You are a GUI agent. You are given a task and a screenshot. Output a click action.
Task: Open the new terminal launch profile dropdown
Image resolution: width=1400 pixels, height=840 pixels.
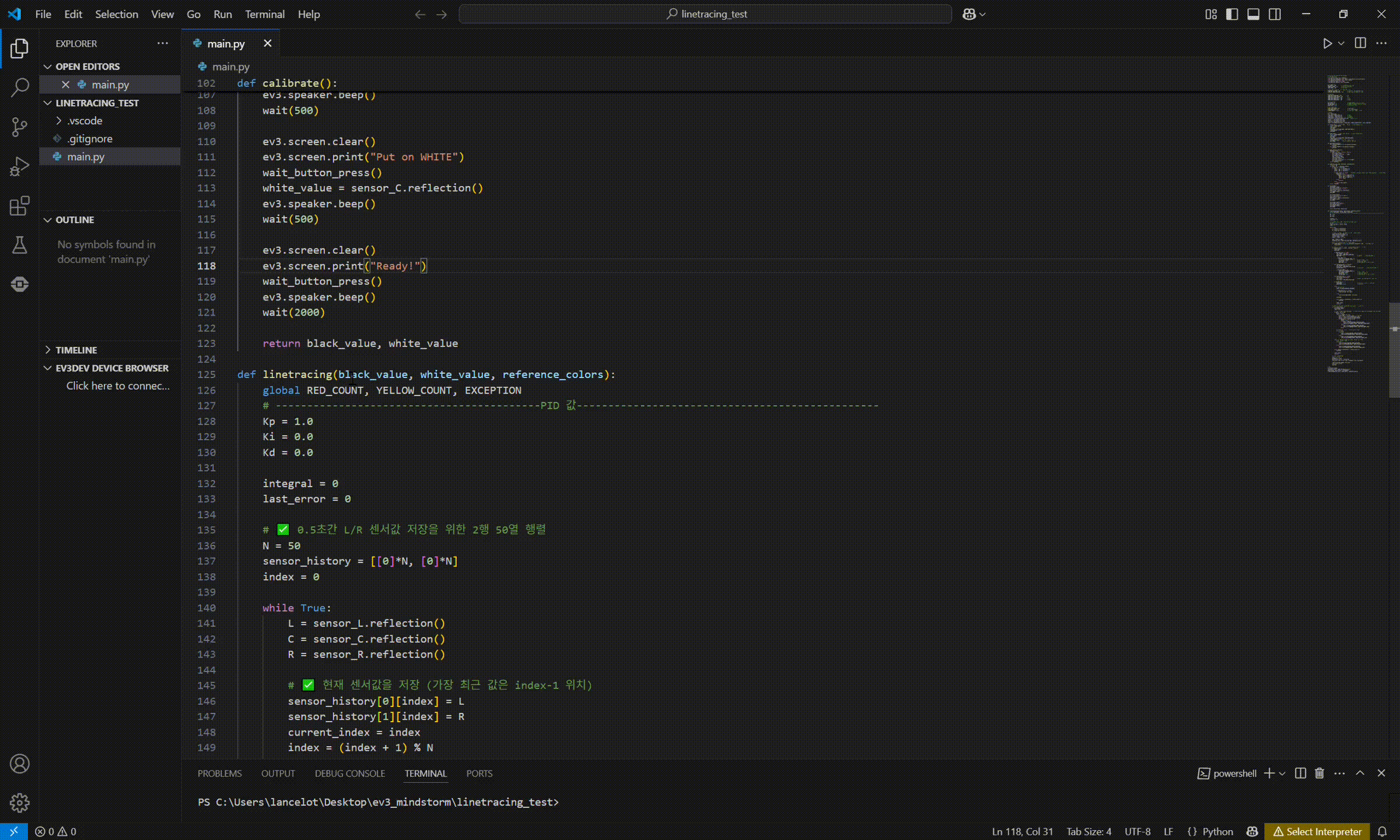coord(1282,773)
